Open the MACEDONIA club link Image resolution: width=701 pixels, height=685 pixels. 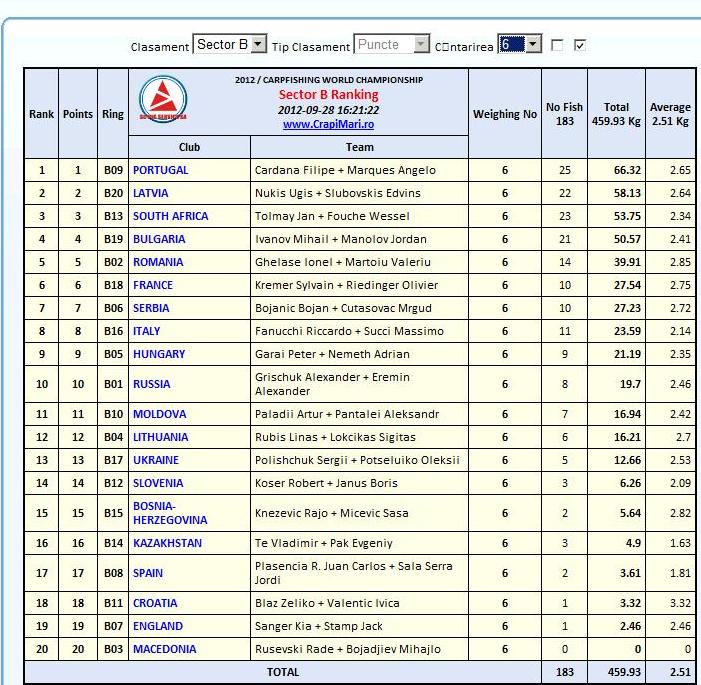[165, 649]
